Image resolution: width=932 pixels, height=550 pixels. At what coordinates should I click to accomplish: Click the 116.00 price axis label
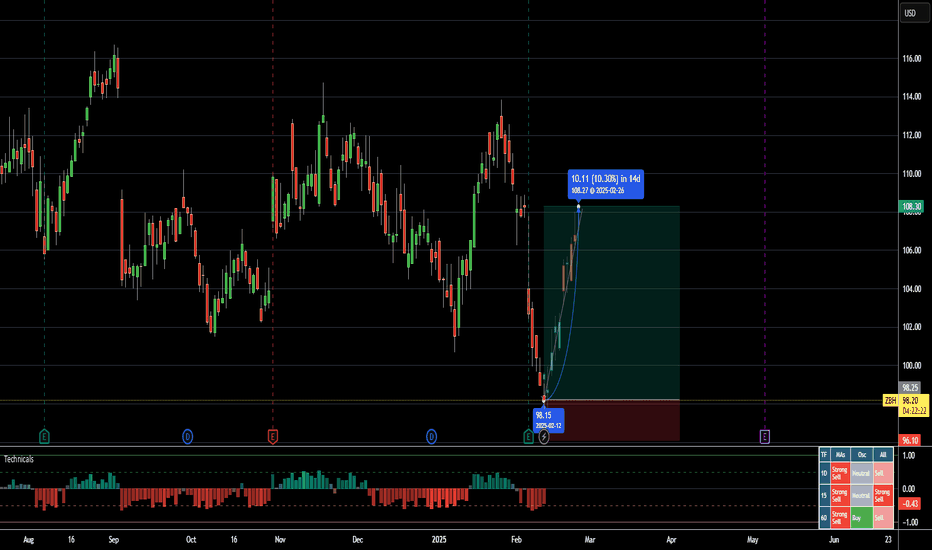point(911,59)
